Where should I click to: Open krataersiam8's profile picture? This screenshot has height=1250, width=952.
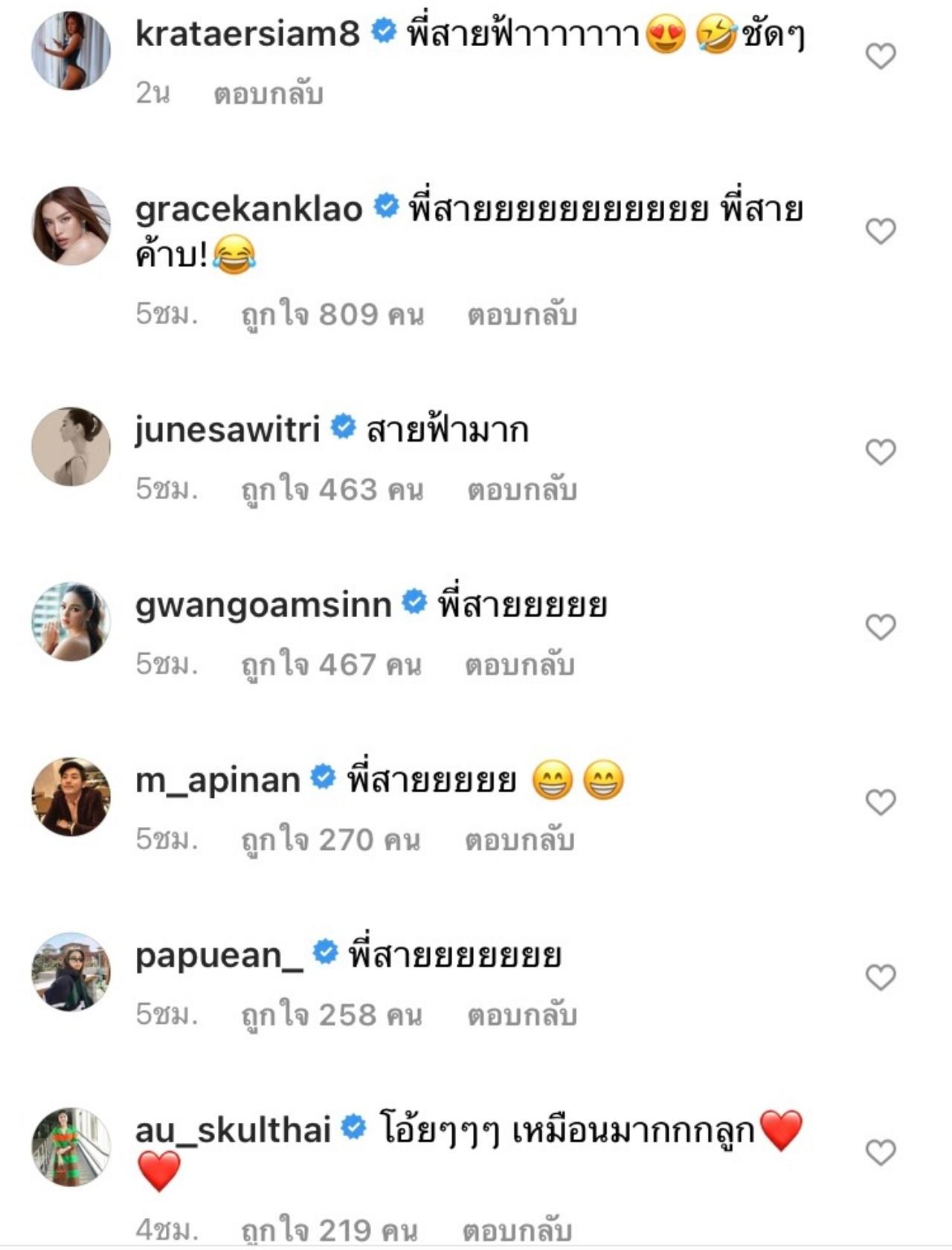point(71,51)
